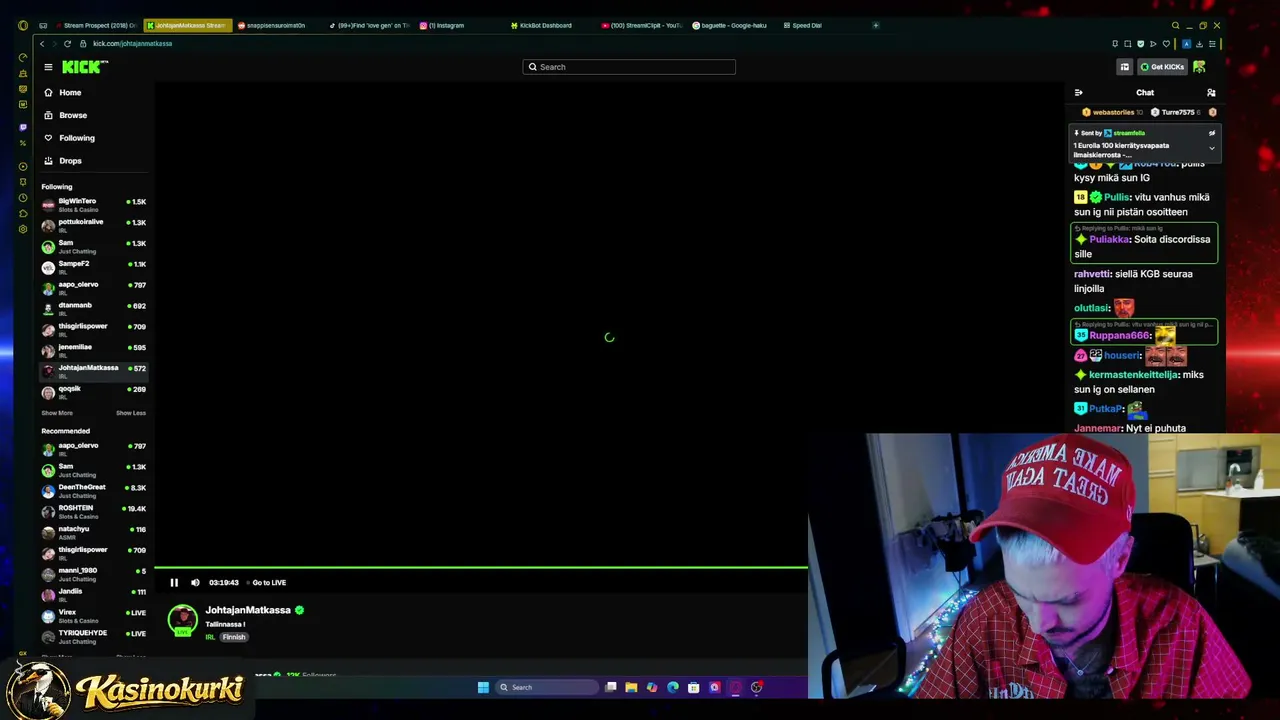Pause the stream playback
This screenshot has height=720, width=1280.
174,582
